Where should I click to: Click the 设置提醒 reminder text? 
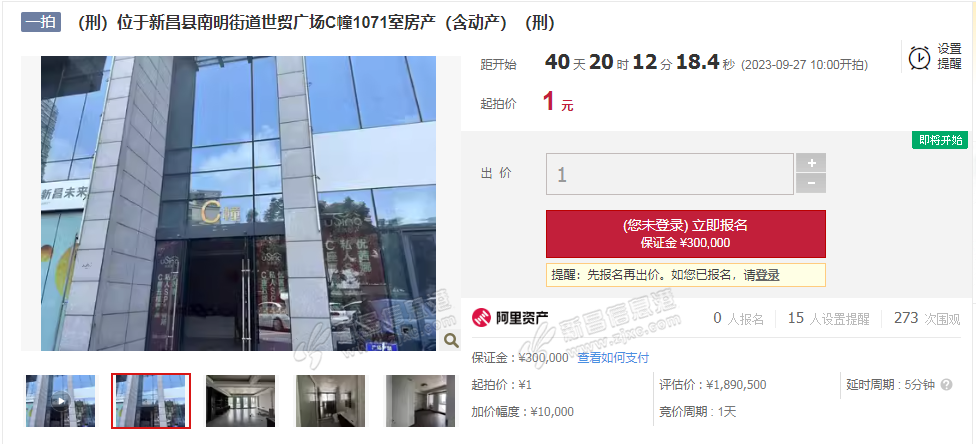coord(950,57)
